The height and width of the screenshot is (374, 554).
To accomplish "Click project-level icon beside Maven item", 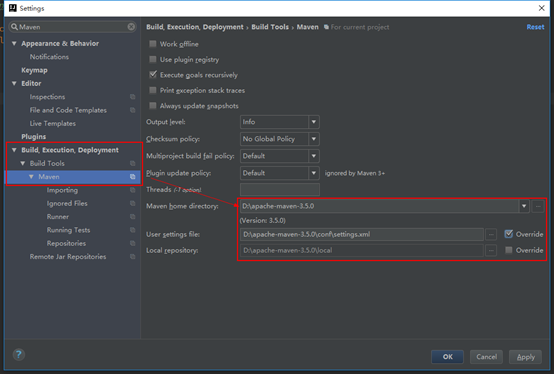I will pos(132,177).
